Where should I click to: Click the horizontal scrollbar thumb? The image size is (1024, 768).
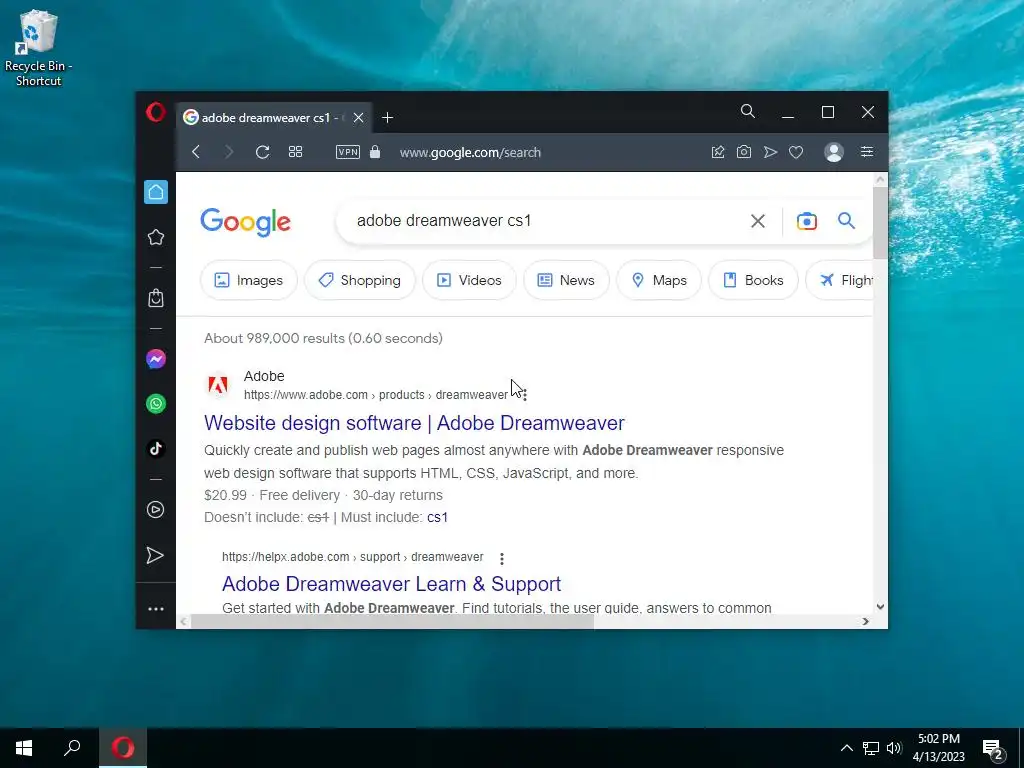point(392,621)
